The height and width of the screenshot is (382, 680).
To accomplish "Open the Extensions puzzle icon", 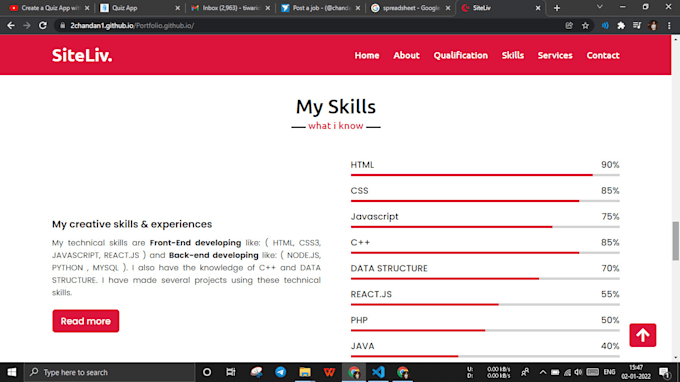I will (621, 26).
